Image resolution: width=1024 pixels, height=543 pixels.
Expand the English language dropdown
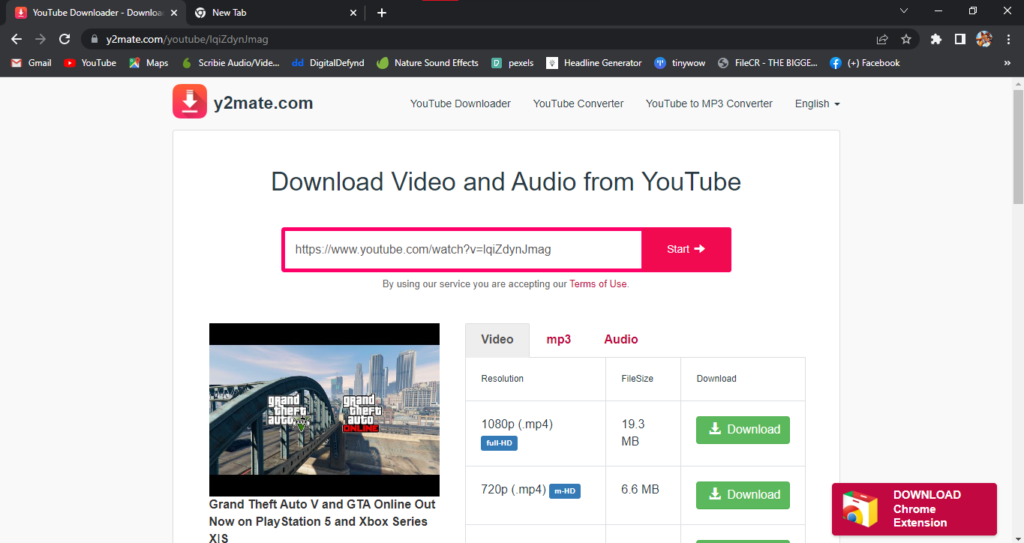pos(817,104)
